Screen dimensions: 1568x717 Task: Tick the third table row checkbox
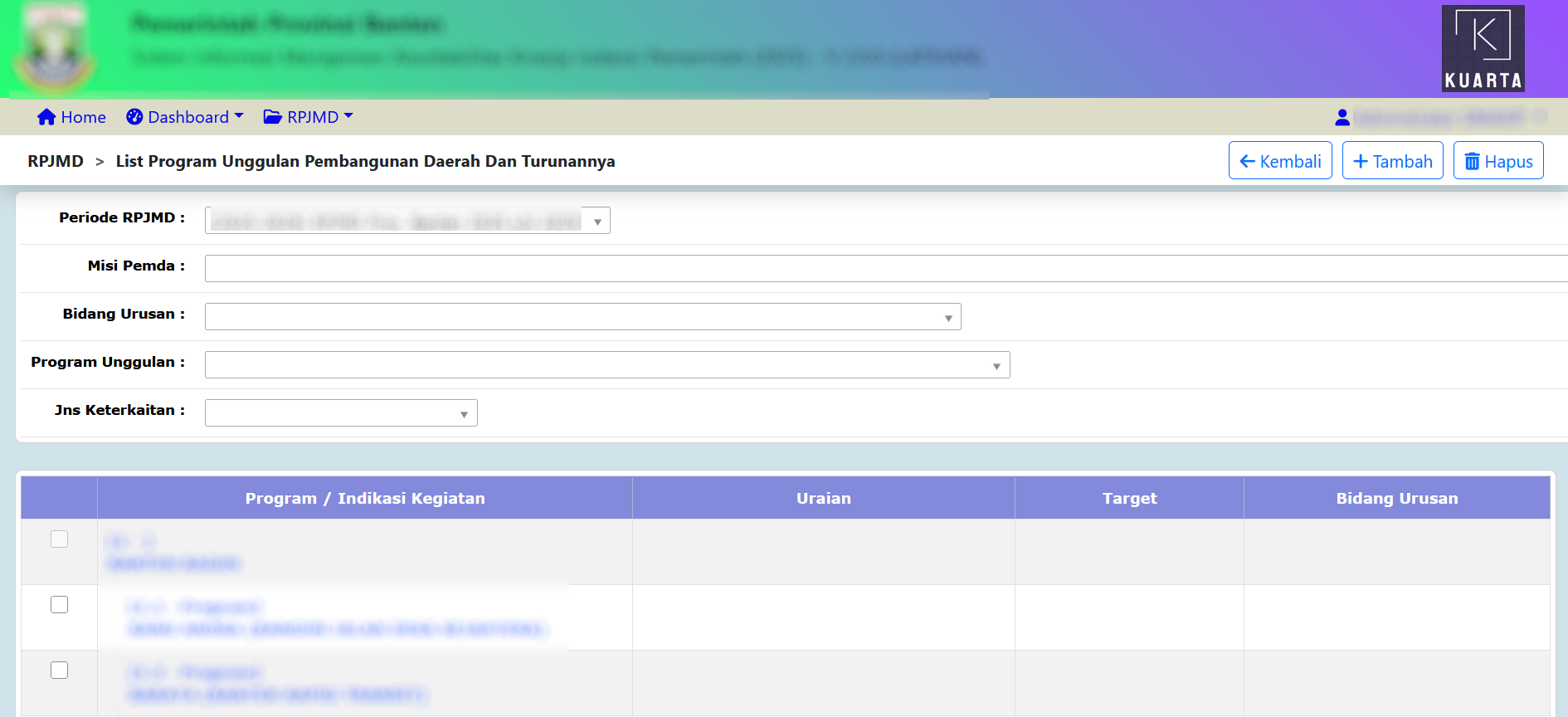(60, 671)
